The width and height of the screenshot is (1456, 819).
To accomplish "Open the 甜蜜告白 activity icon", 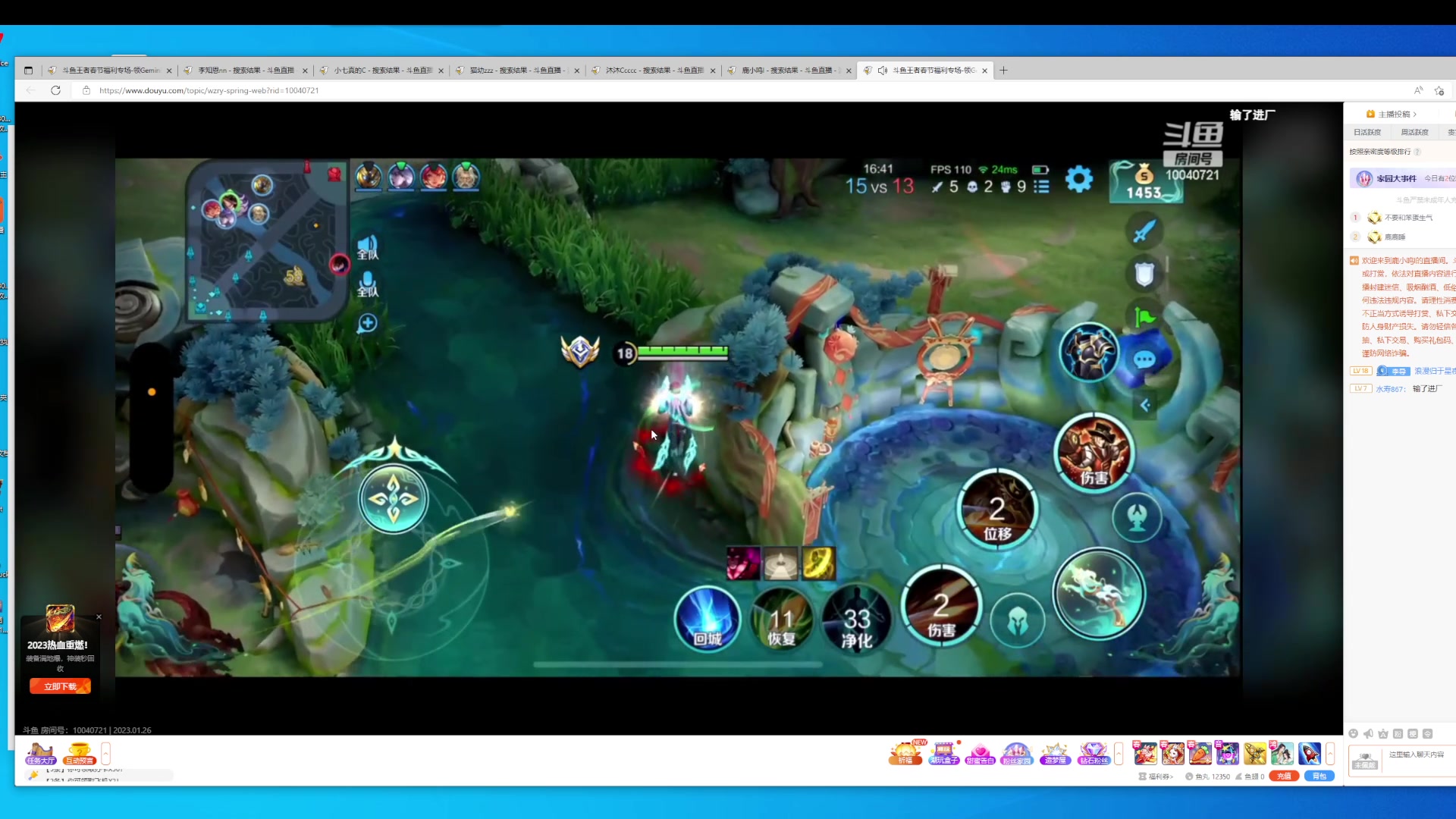I will [x=980, y=753].
